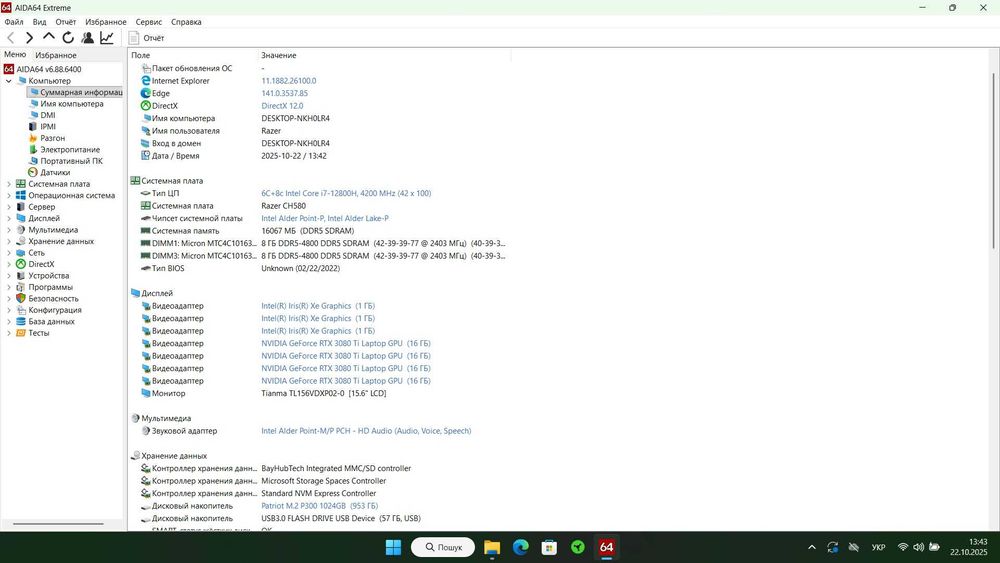
Task: Select the AIDA64 v6.88.6400 root item
Action: pyautogui.click(x=43, y=69)
